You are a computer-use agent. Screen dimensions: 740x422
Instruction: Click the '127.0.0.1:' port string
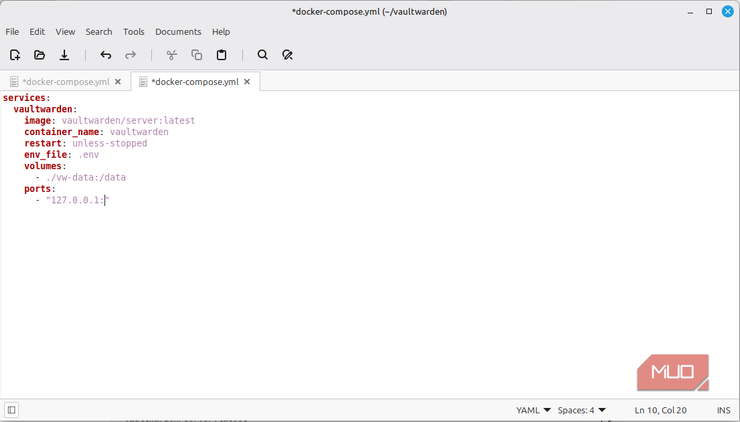[77, 200]
